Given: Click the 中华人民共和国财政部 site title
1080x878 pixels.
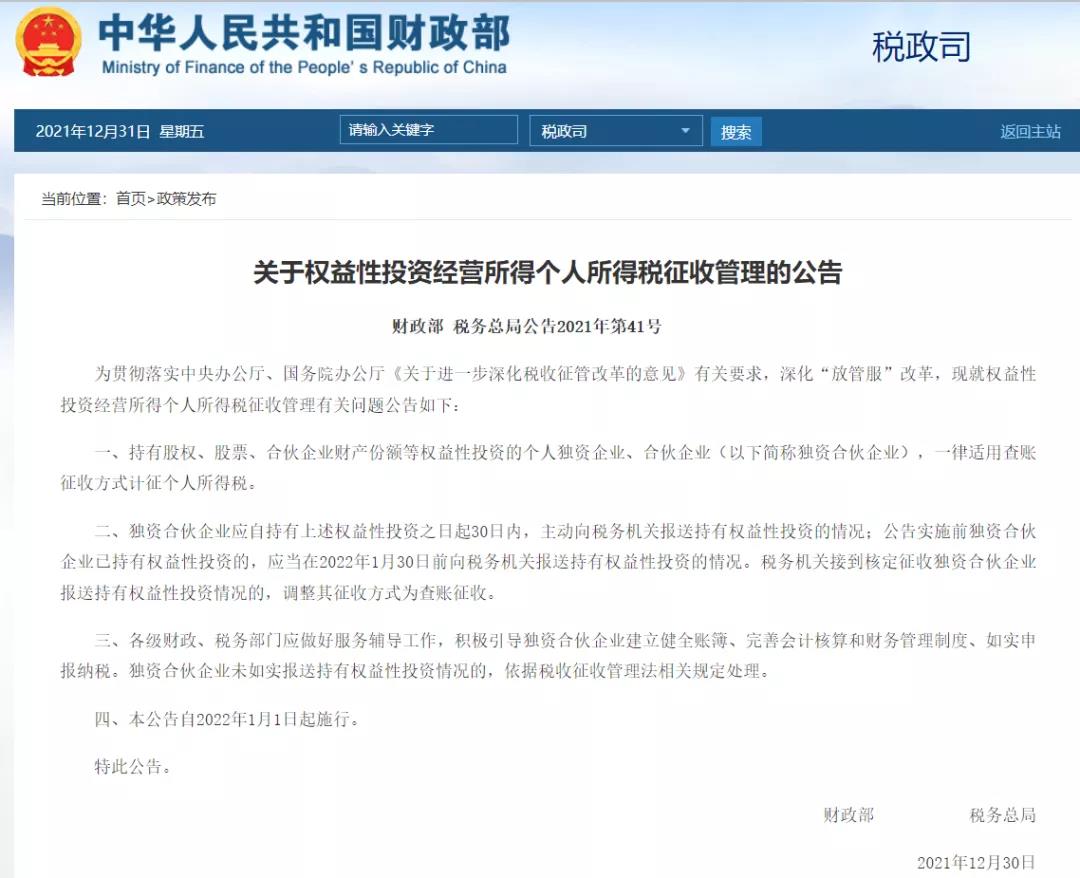Looking at the screenshot, I should tap(304, 32).
